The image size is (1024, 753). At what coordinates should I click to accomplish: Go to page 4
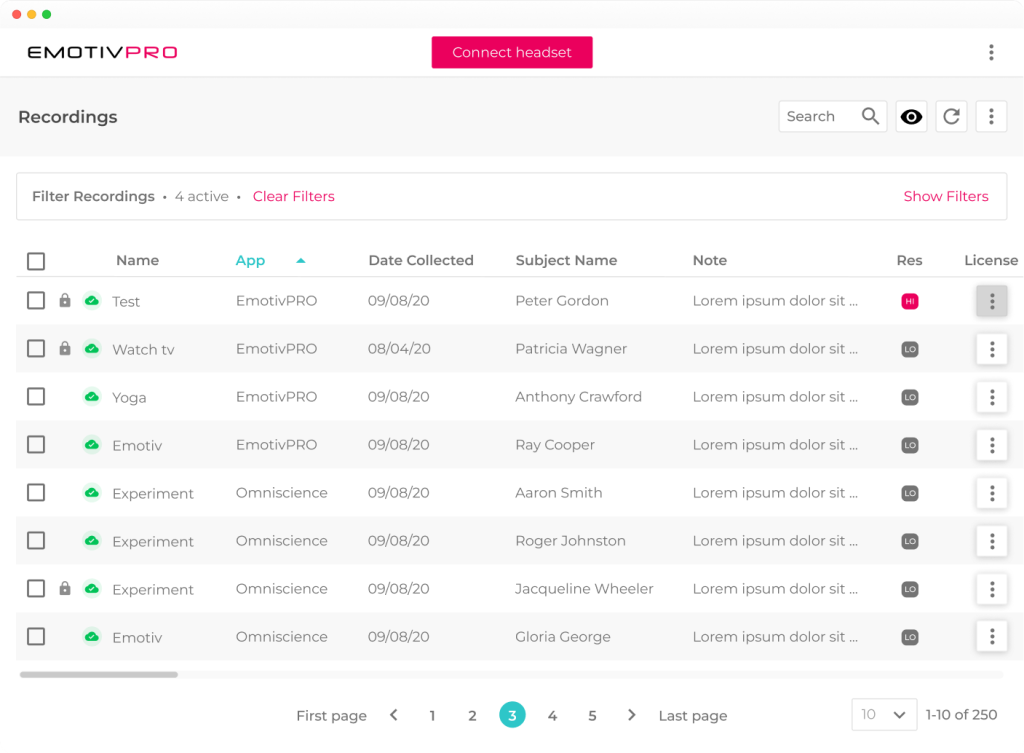pyautogui.click(x=552, y=716)
